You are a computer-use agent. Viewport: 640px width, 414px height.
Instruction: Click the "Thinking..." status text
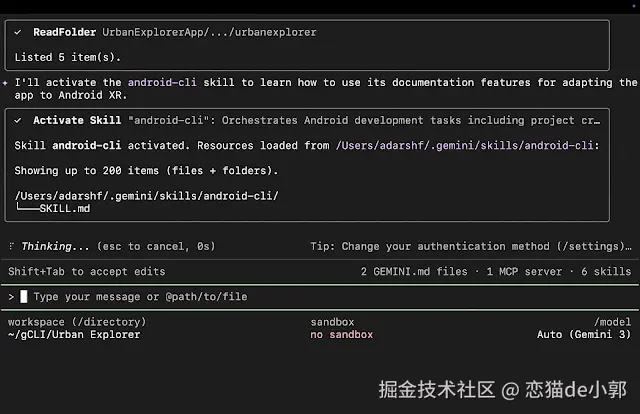[55, 246]
